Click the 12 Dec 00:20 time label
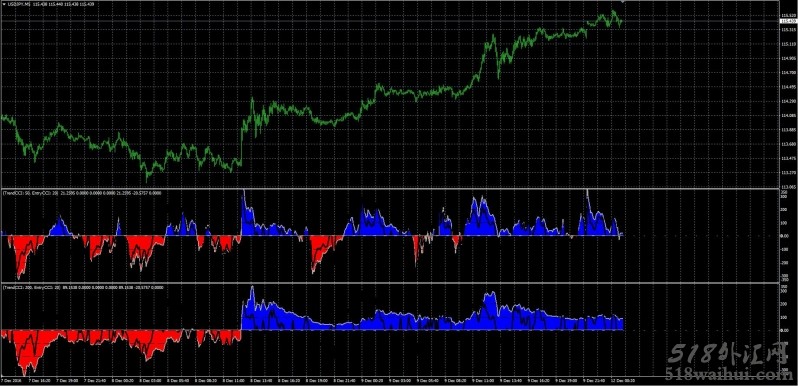This screenshot has height=386, width=798. click(x=623, y=380)
